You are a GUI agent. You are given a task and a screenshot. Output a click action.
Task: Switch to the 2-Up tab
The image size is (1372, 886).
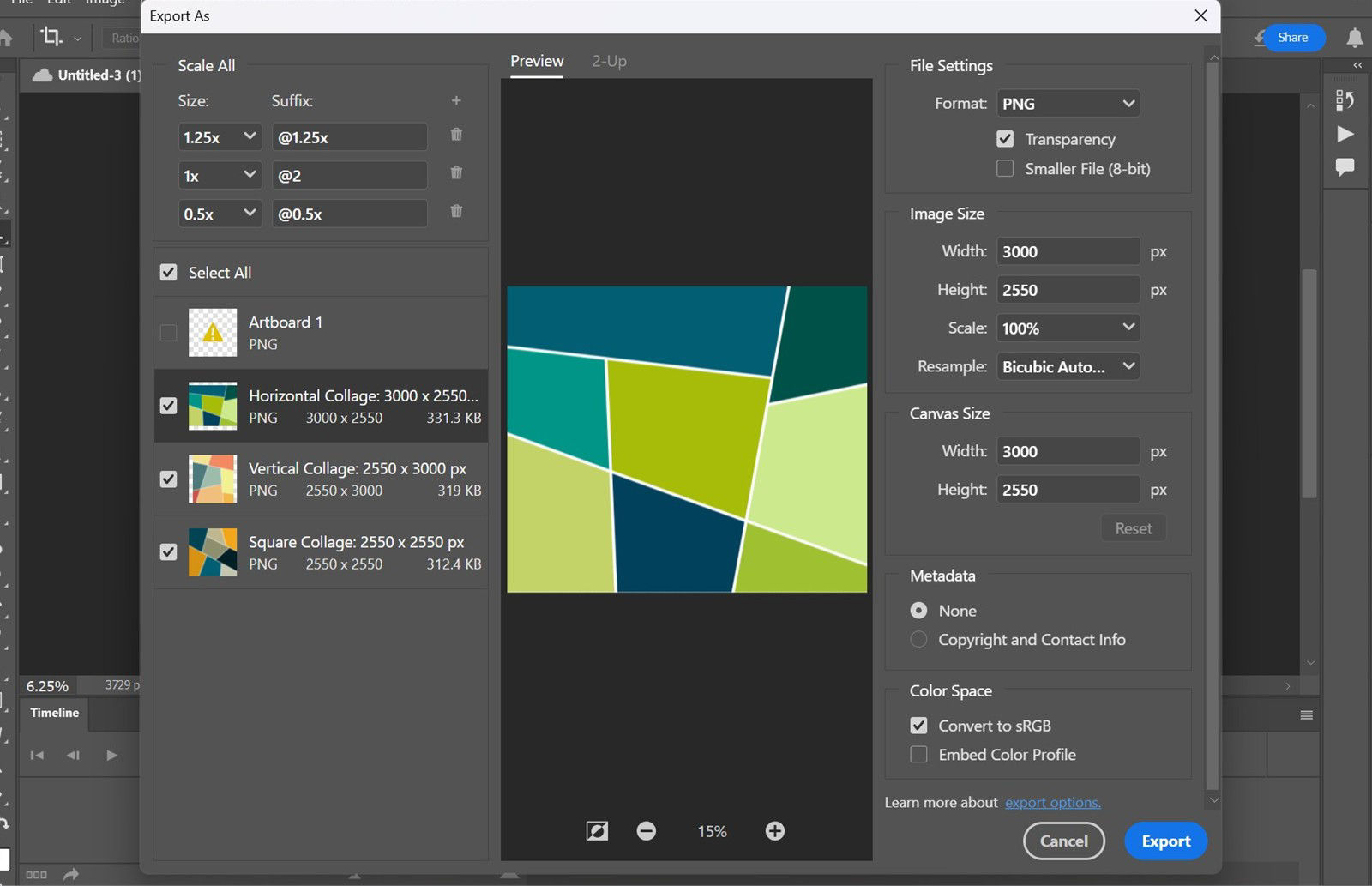609,61
